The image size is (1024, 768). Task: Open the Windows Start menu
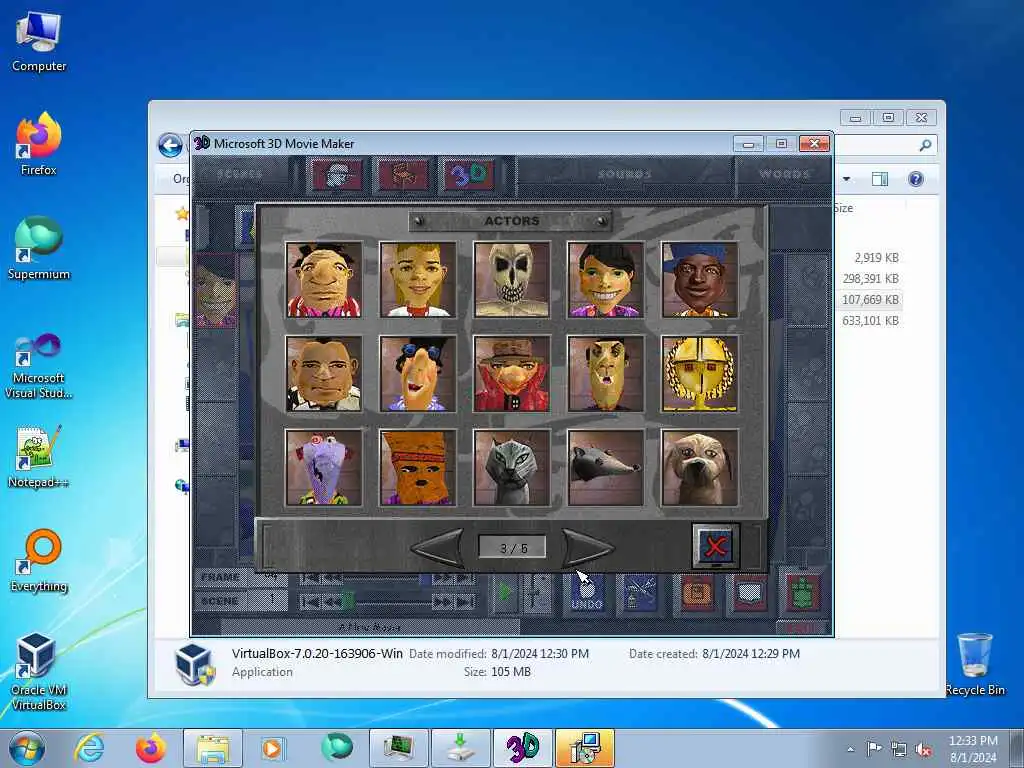[26, 748]
